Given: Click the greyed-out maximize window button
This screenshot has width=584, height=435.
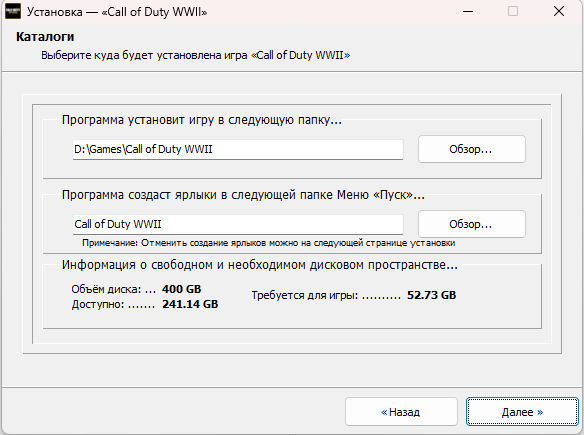Looking at the screenshot, I should coord(513,12).
